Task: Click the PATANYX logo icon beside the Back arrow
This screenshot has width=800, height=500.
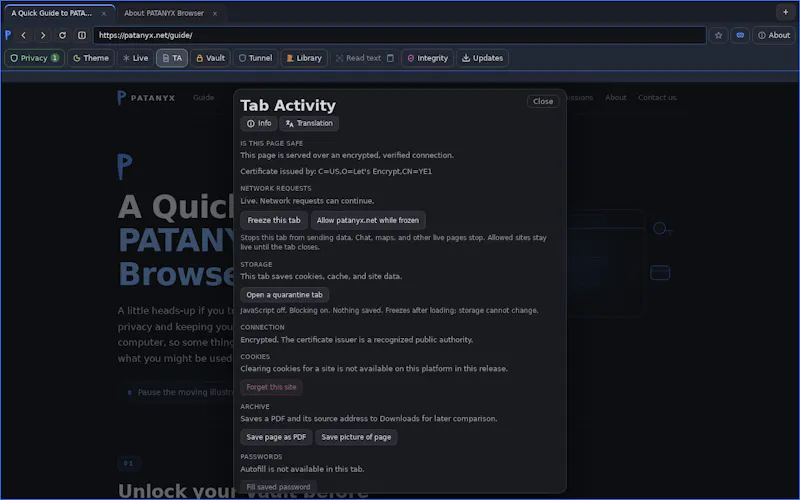Action: pyautogui.click(x=8, y=35)
